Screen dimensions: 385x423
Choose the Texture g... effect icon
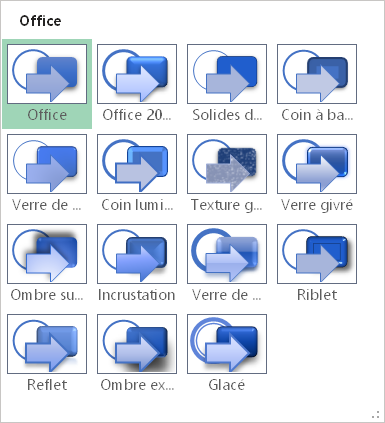click(x=227, y=164)
